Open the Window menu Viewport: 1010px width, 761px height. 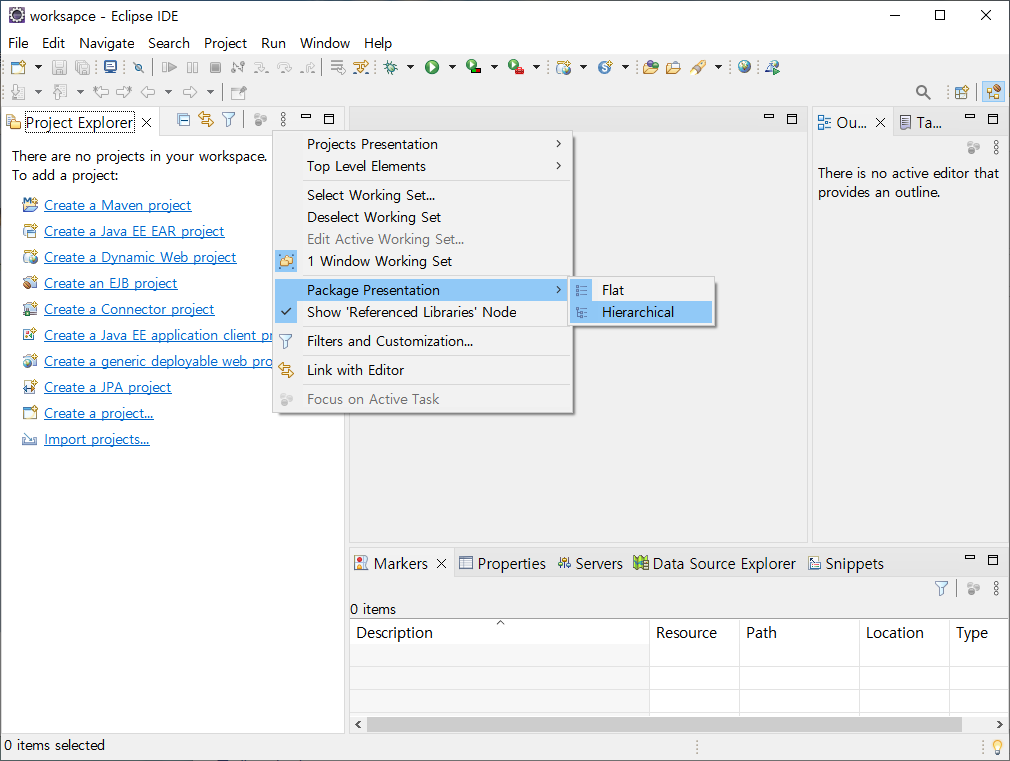(325, 43)
